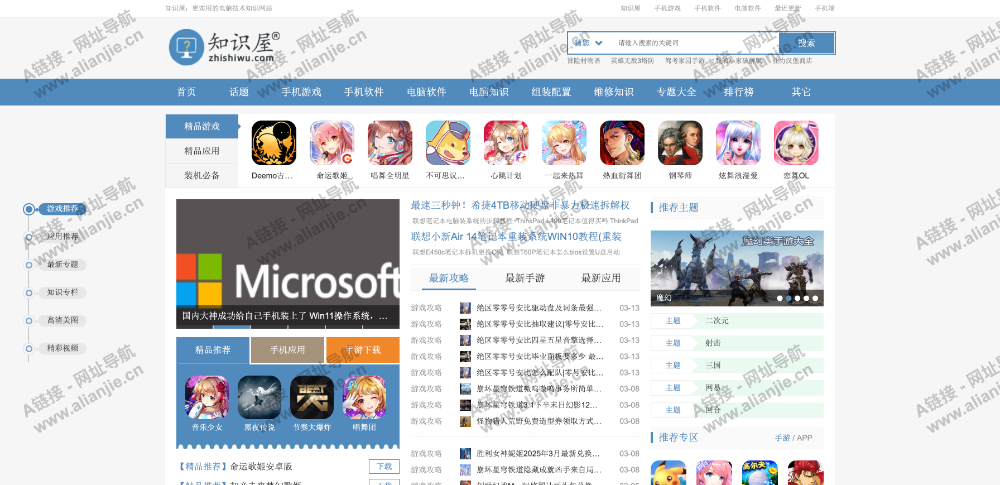Select the 精品游戏 side tab

click(x=202, y=126)
